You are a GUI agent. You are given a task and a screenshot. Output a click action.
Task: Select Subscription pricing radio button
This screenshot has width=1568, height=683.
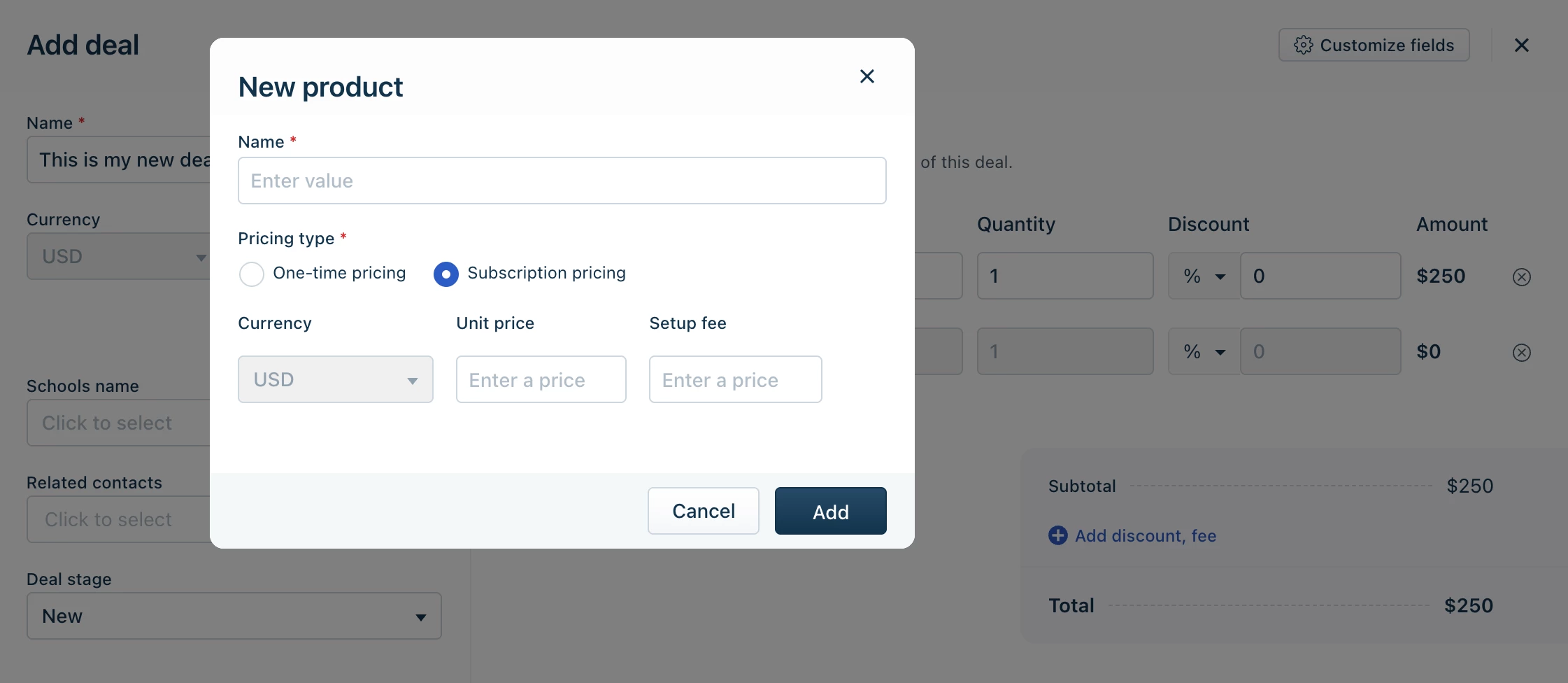click(446, 274)
